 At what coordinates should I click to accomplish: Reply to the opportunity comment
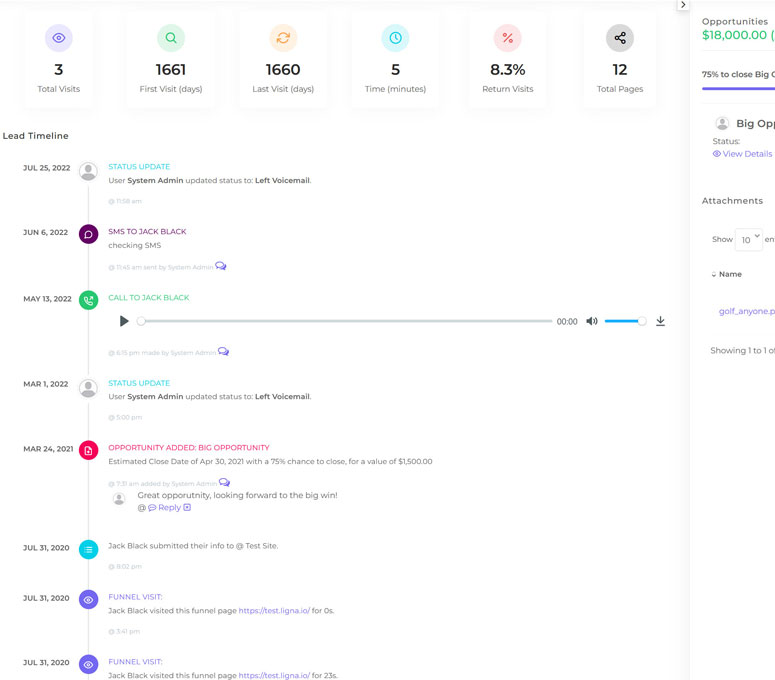click(x=169, y=508)
